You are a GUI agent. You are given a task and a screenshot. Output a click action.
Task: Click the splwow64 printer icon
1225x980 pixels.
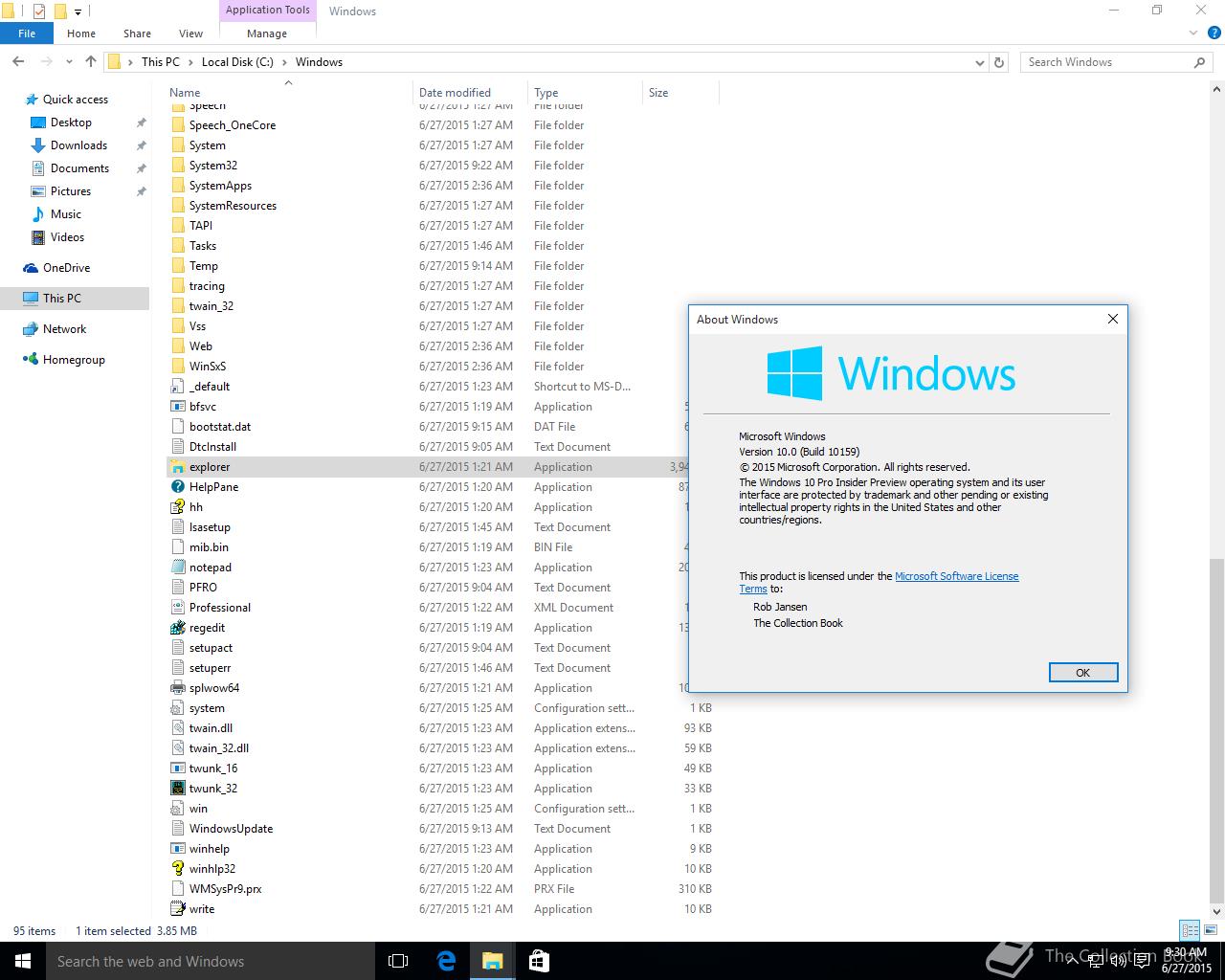coord(177,688)
